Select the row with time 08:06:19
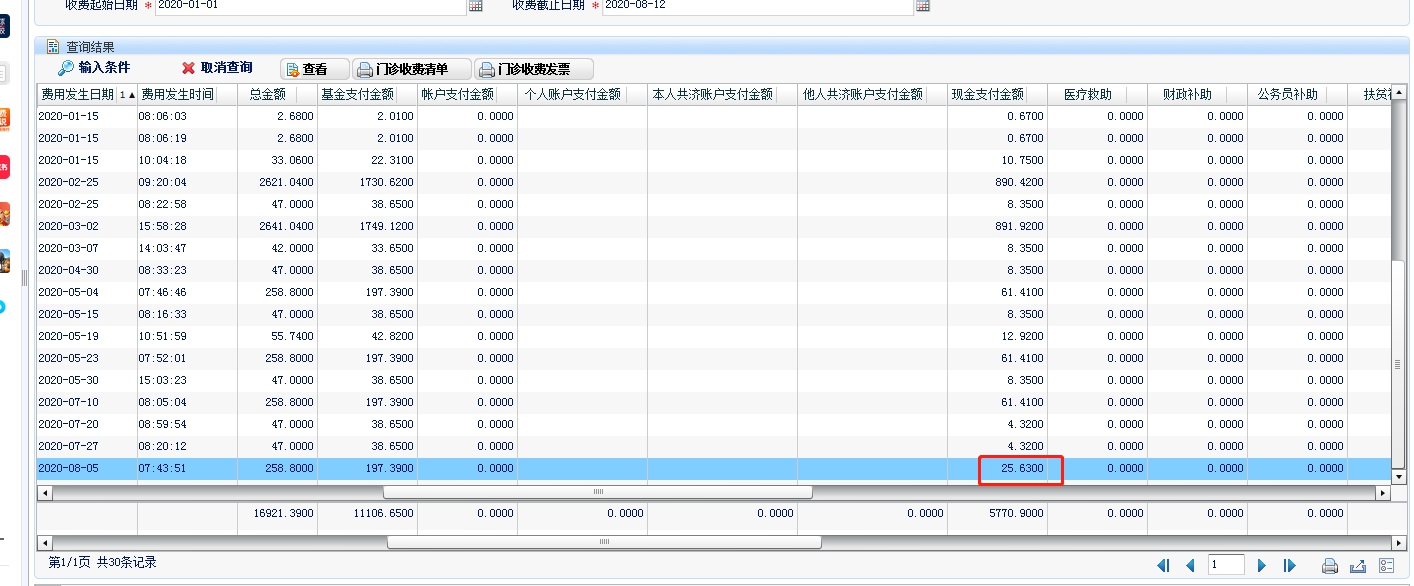The height and width of the screenshot is (586, 1414). 714,138
